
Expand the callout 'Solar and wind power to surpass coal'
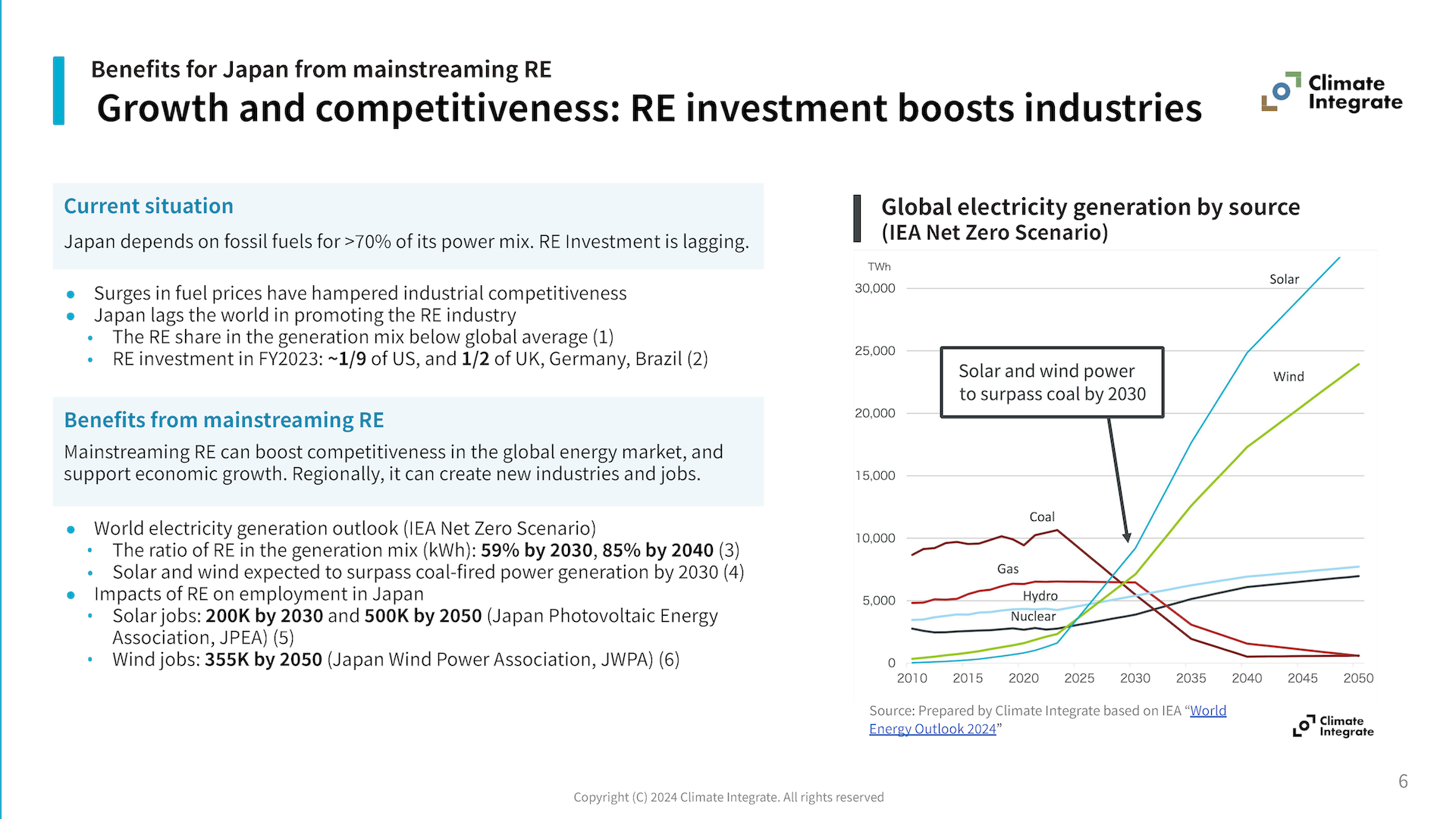coord(1052,382)
